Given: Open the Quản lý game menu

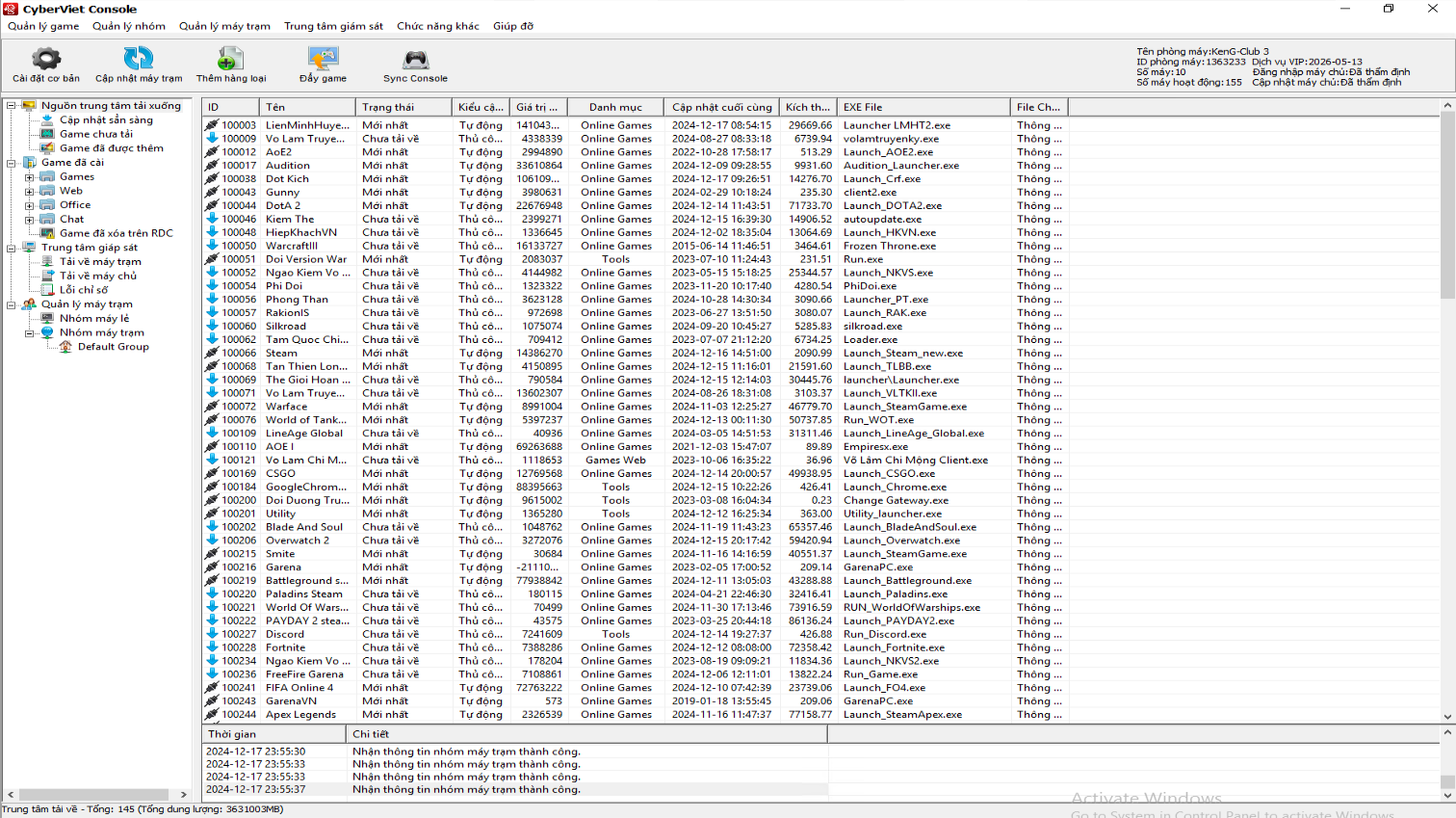Looking at the screenshot, I should (43, 26).
